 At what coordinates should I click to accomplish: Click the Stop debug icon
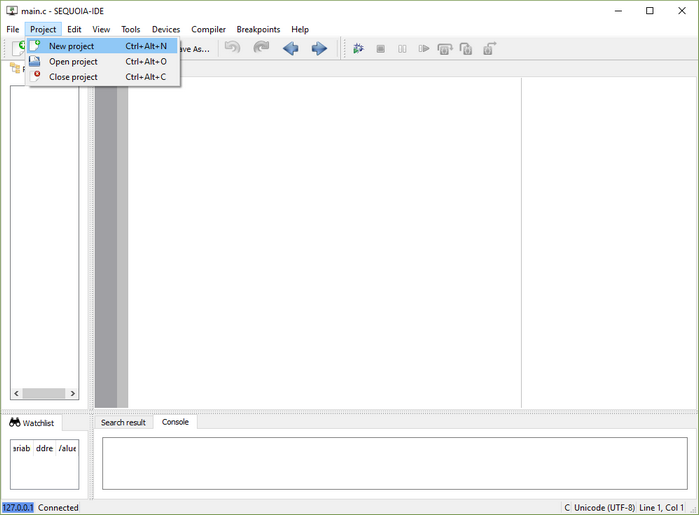pos(380,49)
